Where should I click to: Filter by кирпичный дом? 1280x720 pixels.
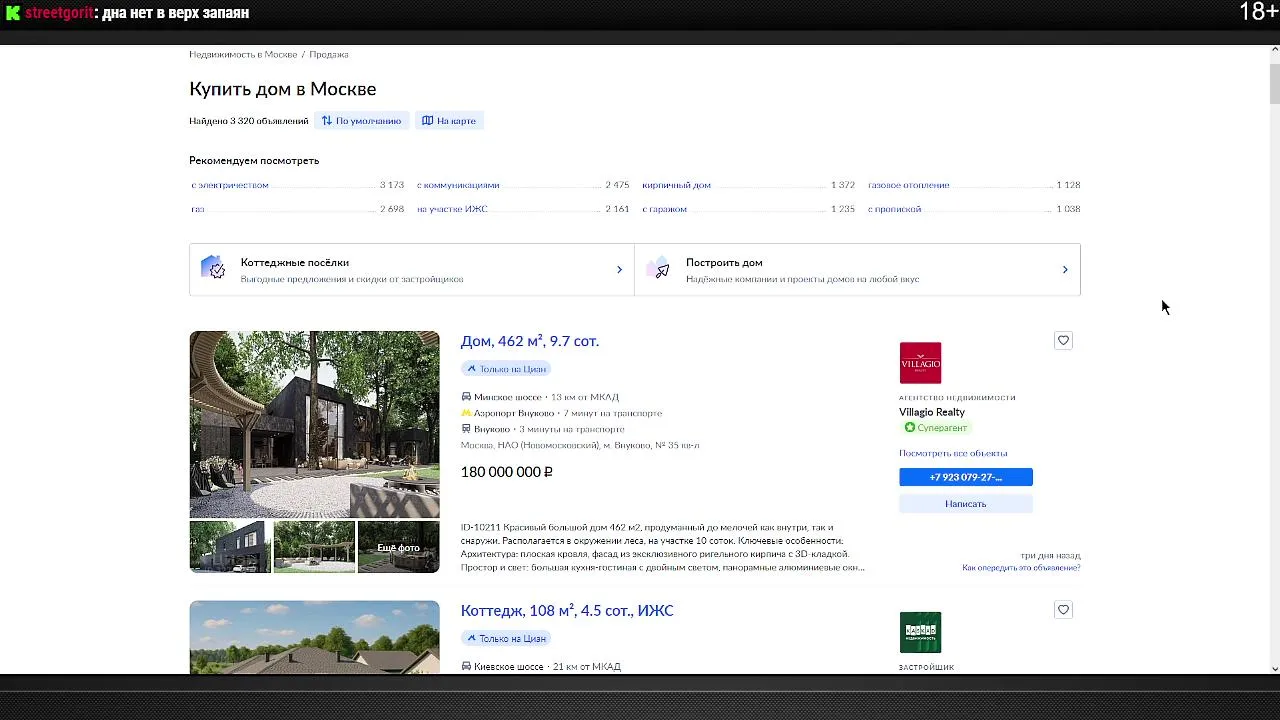point(677,185)
